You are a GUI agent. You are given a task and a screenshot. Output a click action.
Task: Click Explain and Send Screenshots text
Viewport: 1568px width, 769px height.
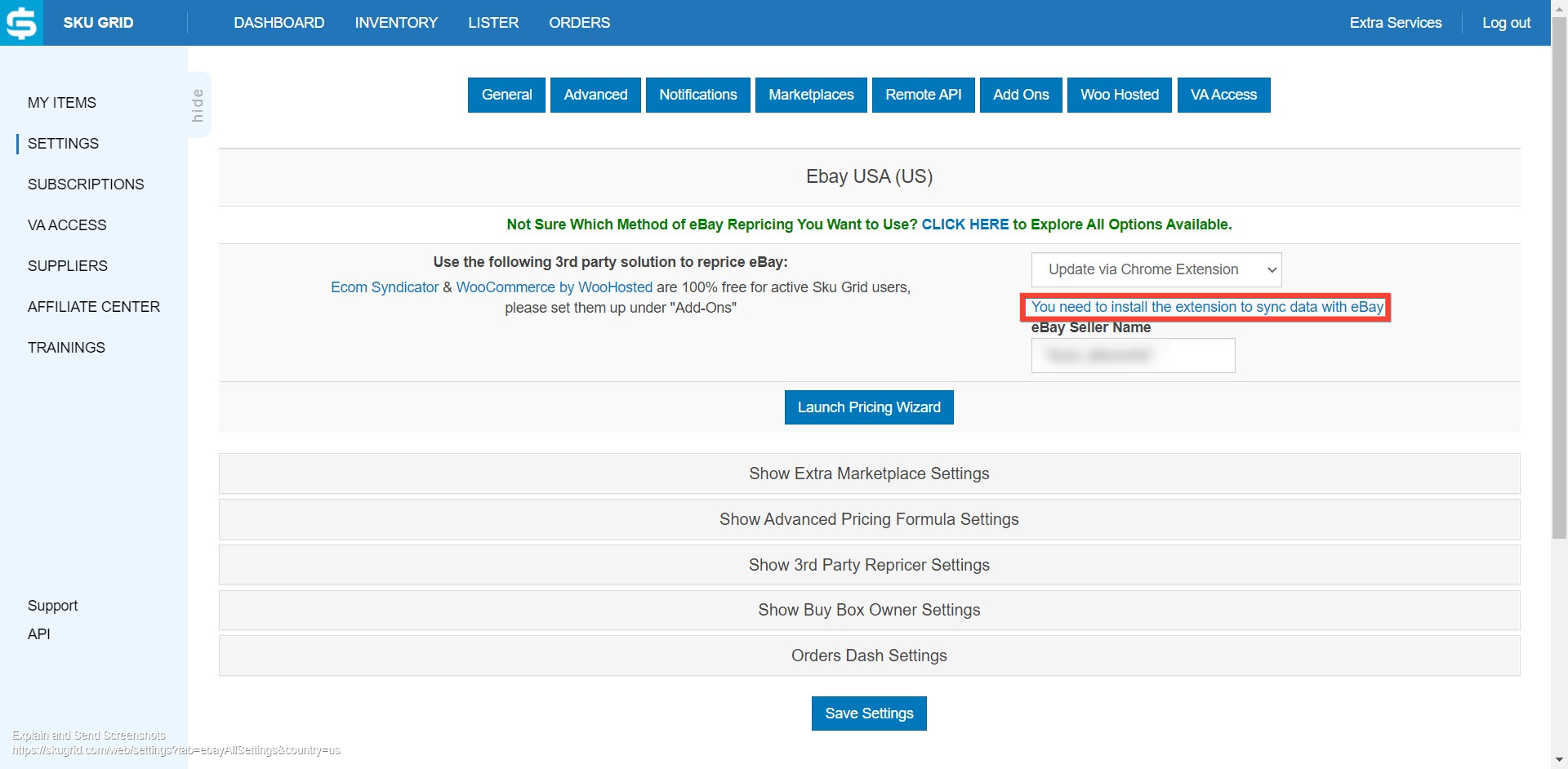(89, 736)
